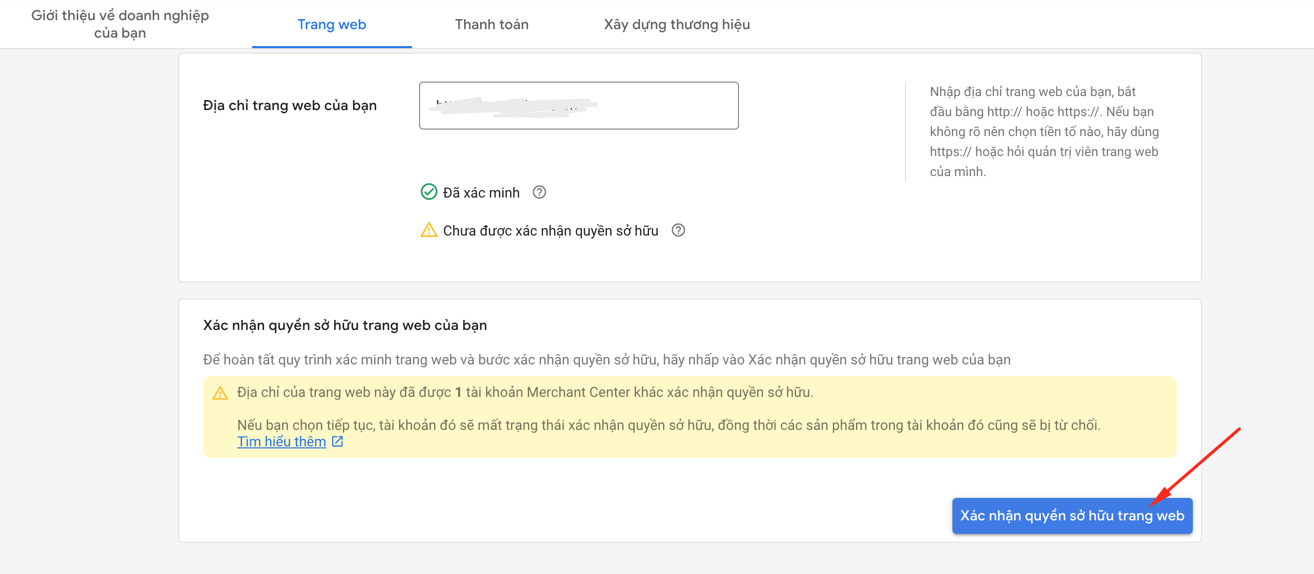Open Giới thiệu về doanh nghiệp tab
1314x574 pixels.
(x=120, y=24)
